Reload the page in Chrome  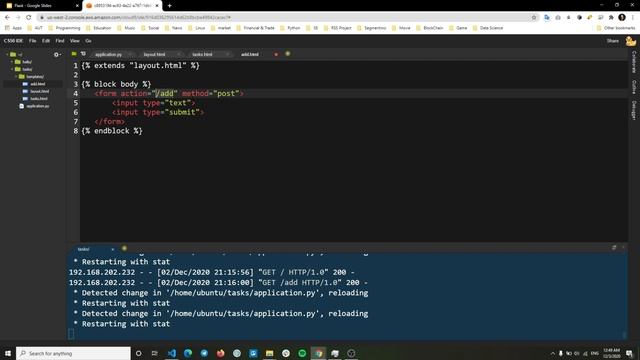tap(29, 18)
